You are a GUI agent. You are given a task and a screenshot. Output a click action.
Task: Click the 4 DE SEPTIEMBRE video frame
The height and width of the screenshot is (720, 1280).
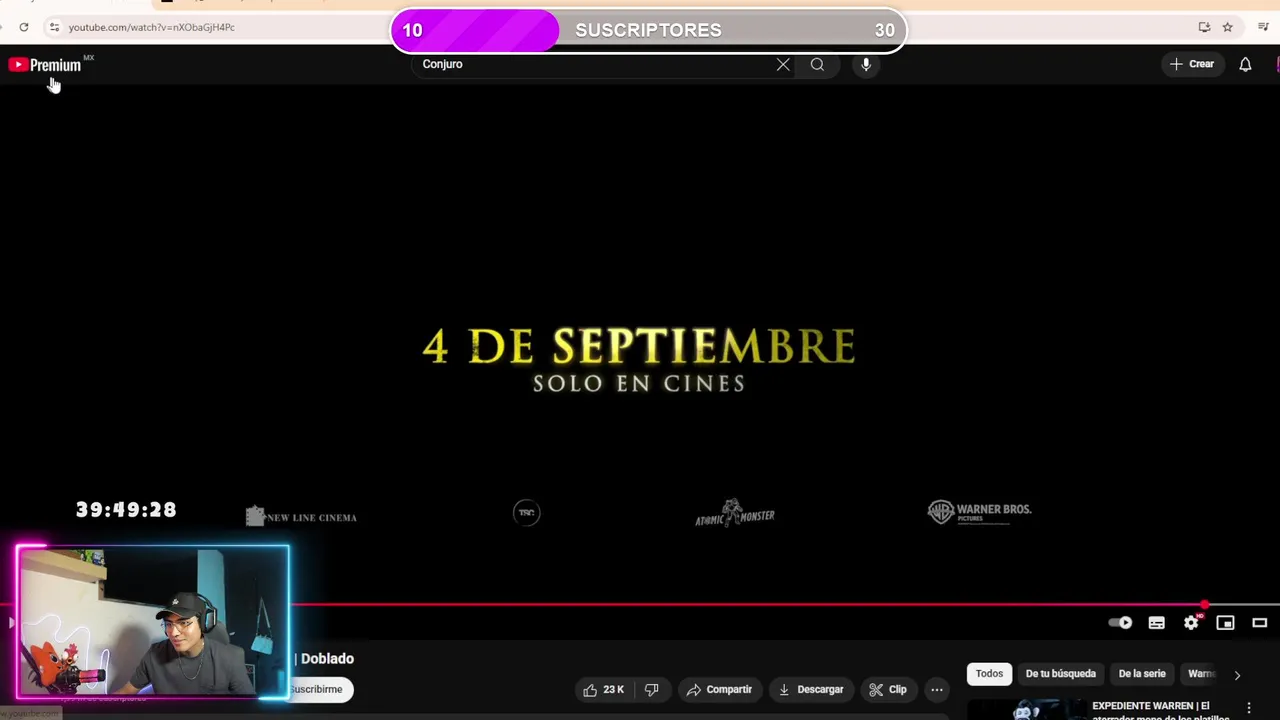640,345
